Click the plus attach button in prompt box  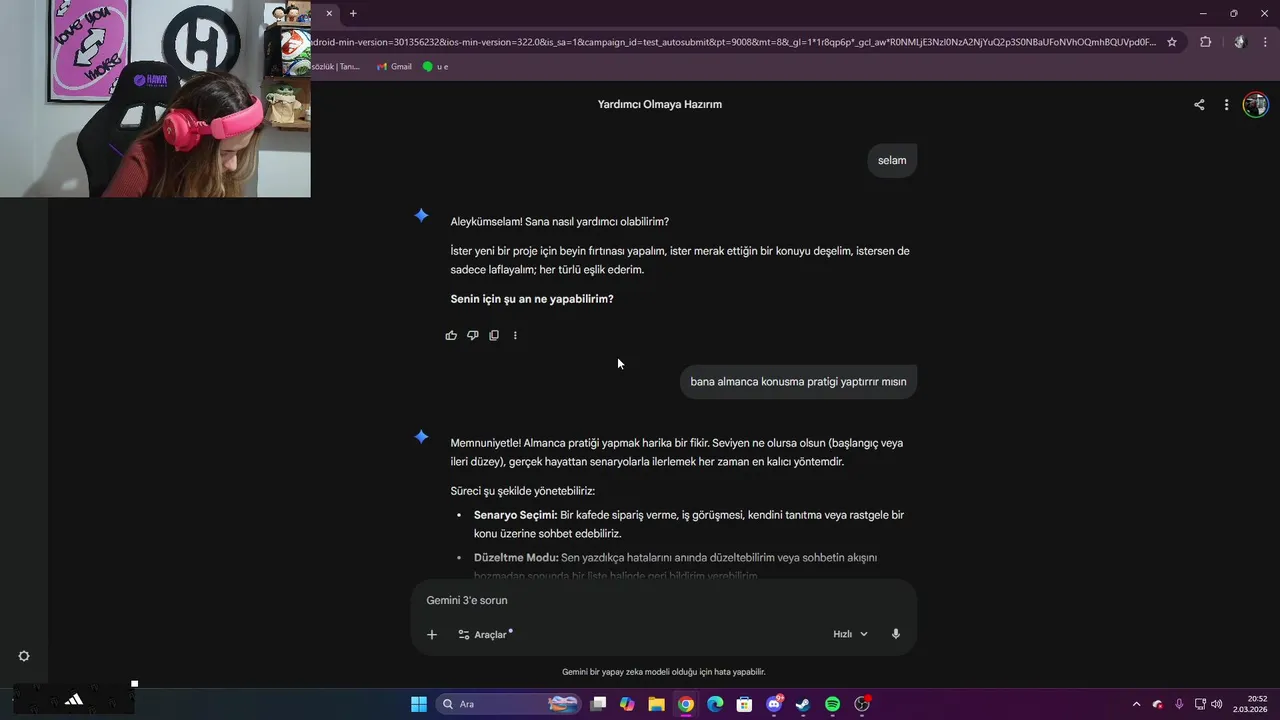click(x=432, y=634)
